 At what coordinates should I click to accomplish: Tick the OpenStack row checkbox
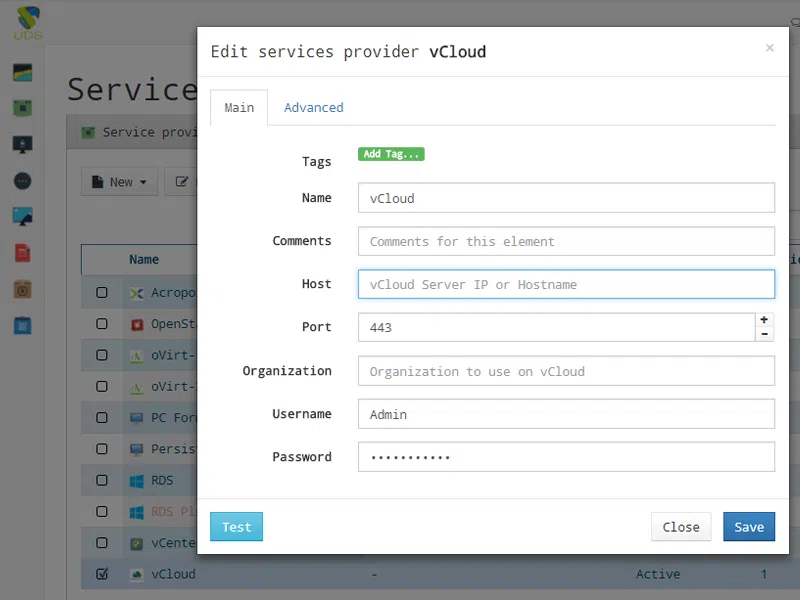tap(102, 324)
